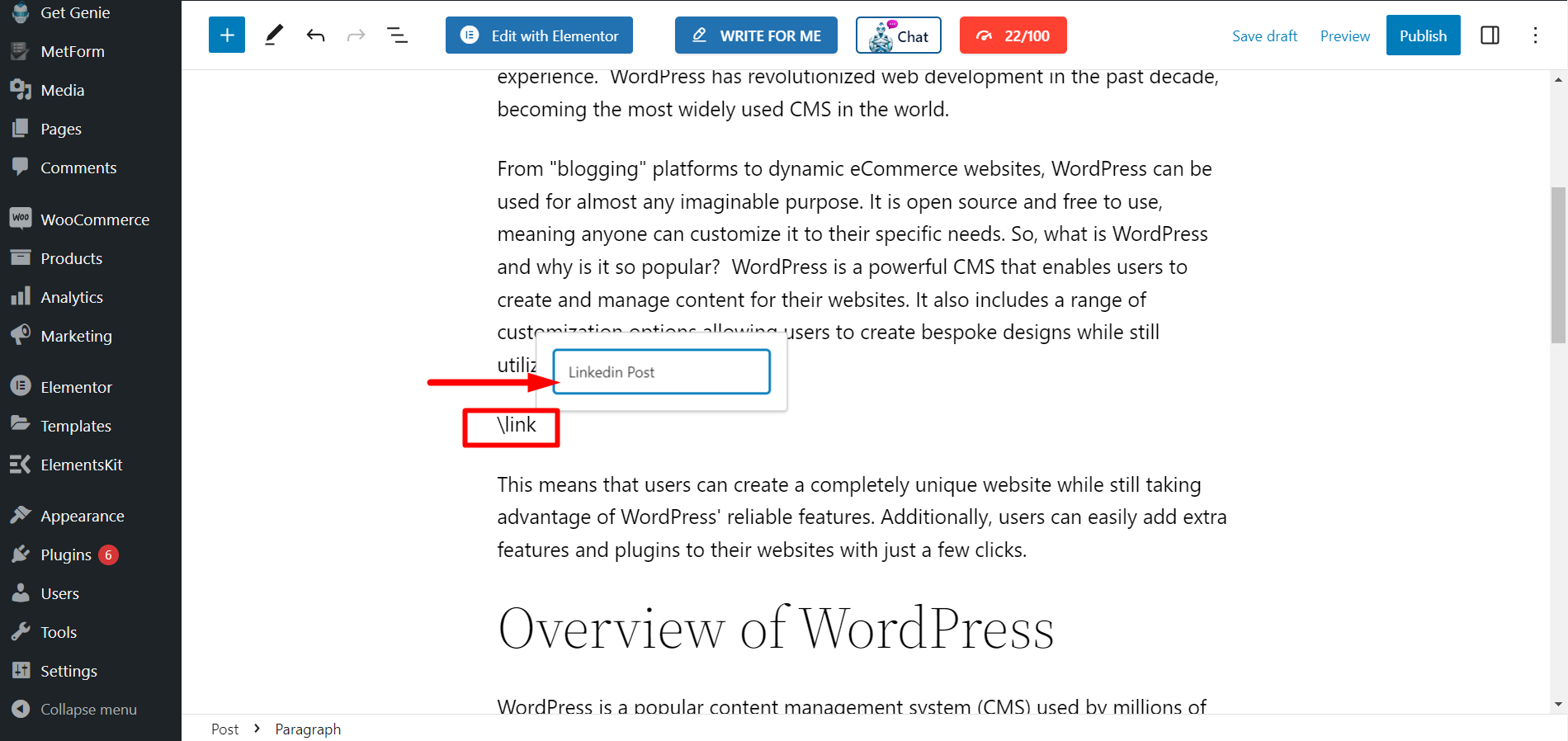Viewport: 1568px width, 741px height.
Task: Click the WRITE FOR ME button
Action: 756,35
